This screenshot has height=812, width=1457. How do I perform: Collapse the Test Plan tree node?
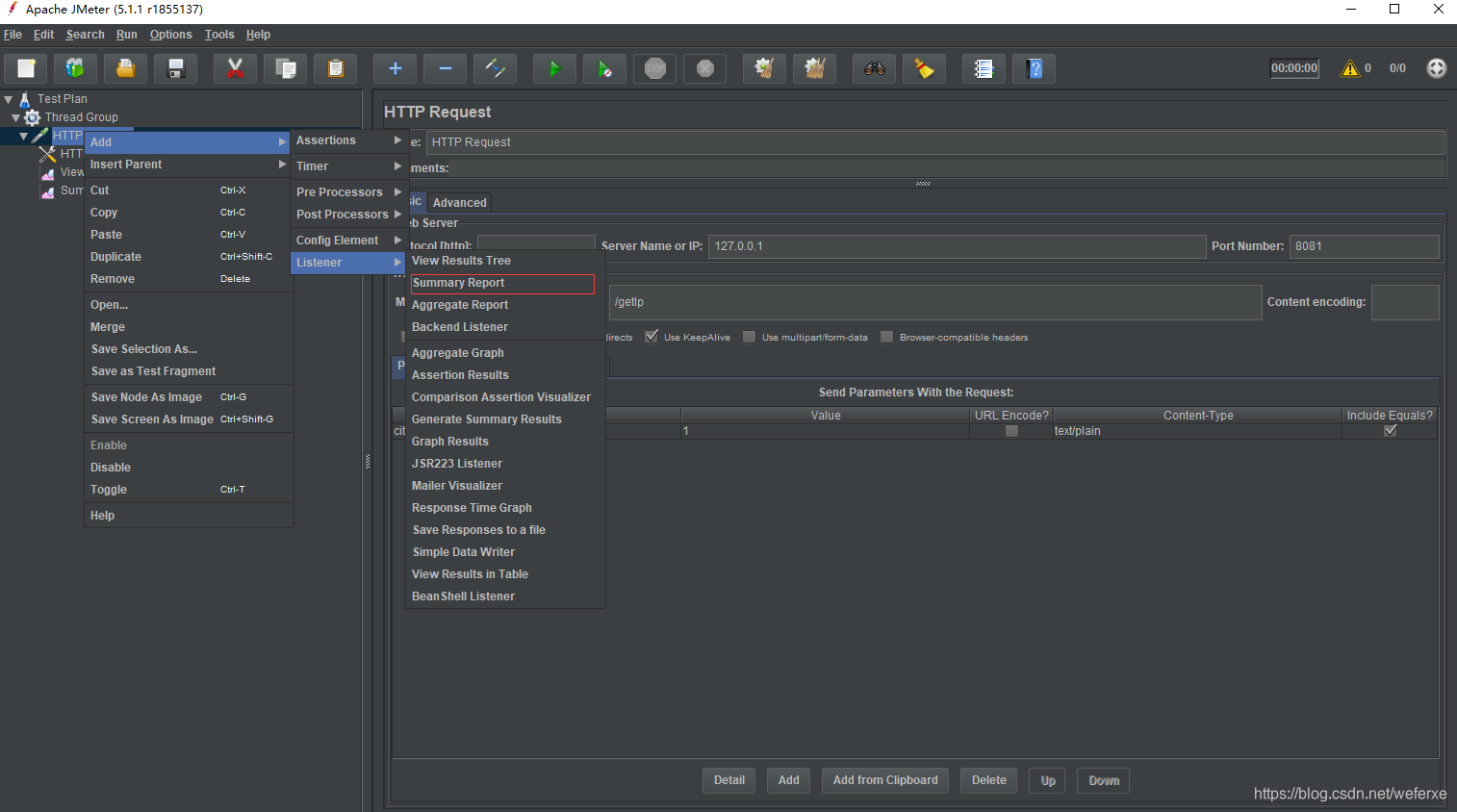click(9, 99)
